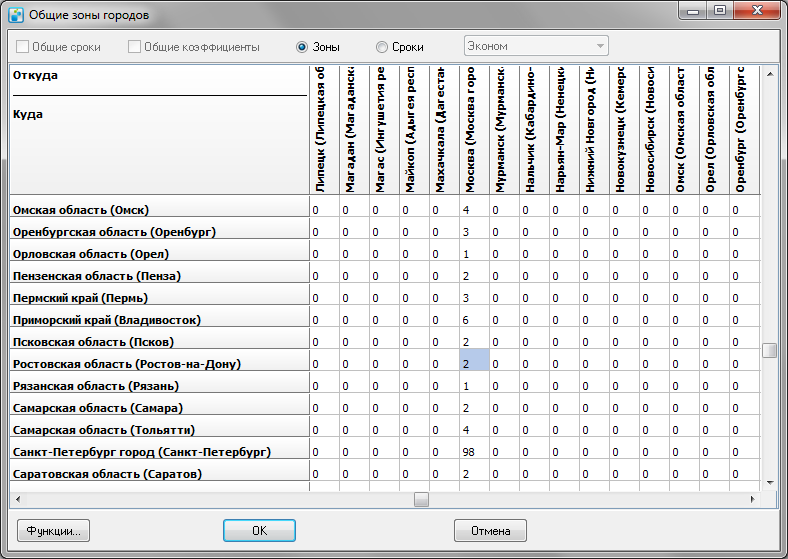
Task: Select row 'Оренбургская область (Оренбург)'
Action: click(x=159, y=228)
